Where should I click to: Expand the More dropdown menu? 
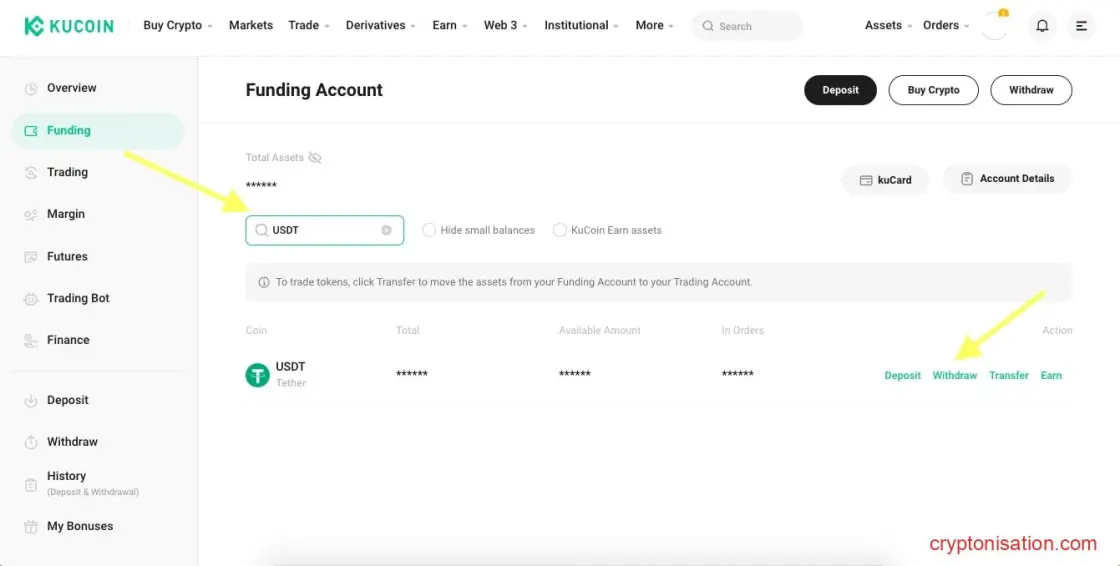(654, 25)
